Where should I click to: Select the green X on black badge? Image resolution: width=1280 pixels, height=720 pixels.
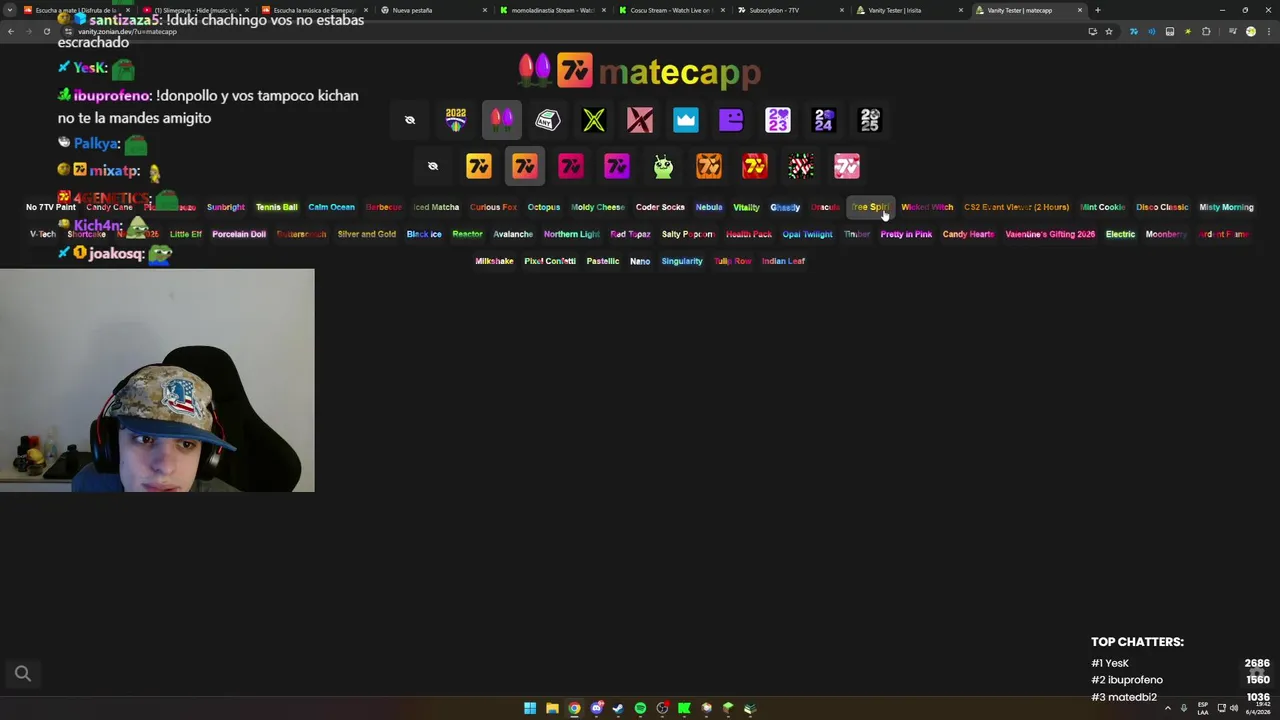pyautogui.click(x=594, y=120)
